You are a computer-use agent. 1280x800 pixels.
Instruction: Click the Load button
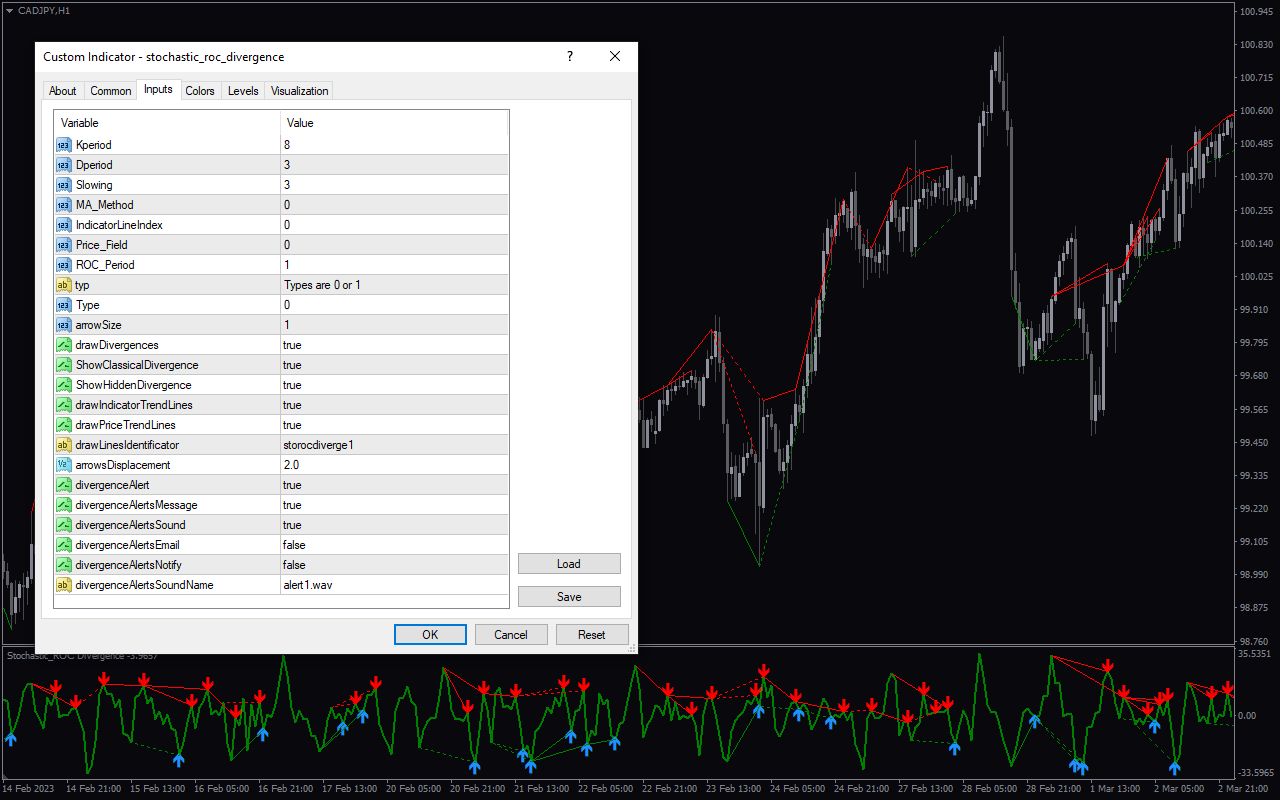click(x=569, y=564)
